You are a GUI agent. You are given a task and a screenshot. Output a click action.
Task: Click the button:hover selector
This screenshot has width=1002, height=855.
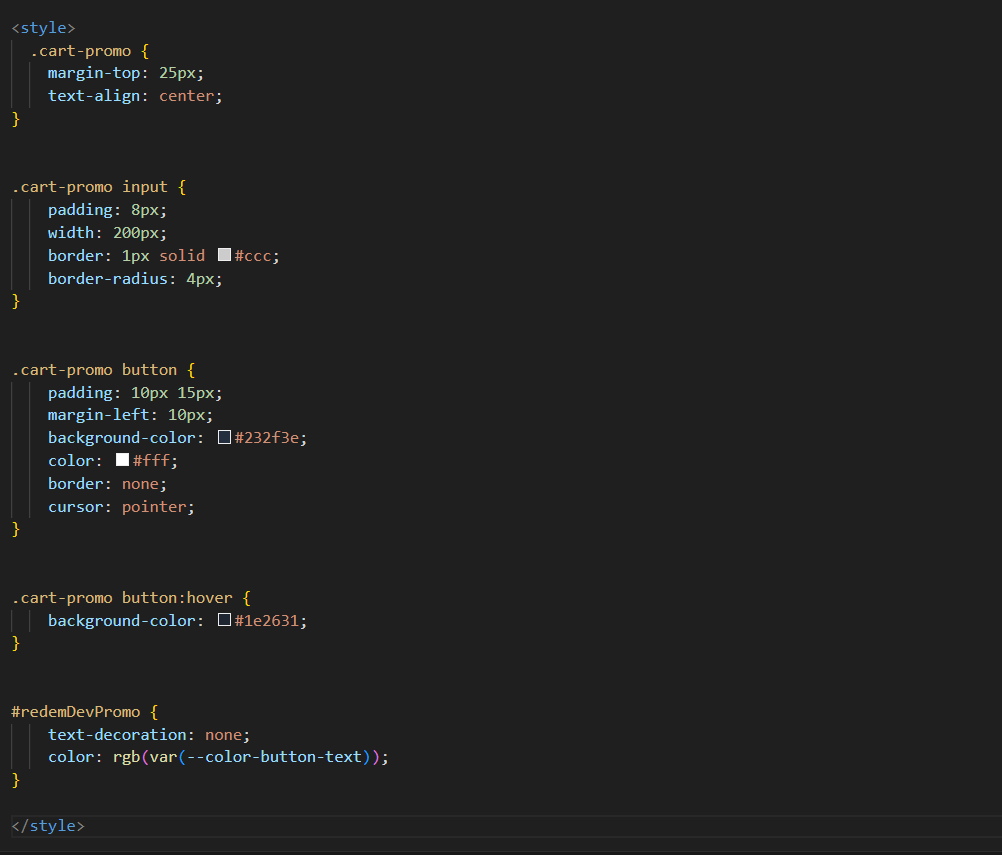coord(177,598)
